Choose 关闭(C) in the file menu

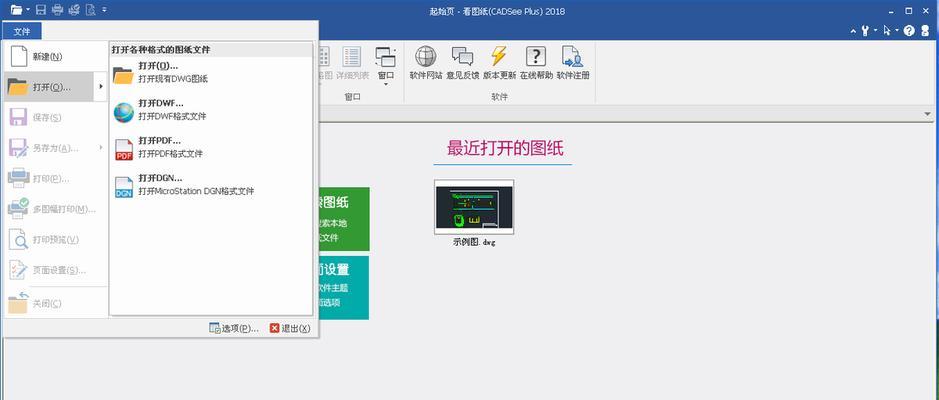55,304
